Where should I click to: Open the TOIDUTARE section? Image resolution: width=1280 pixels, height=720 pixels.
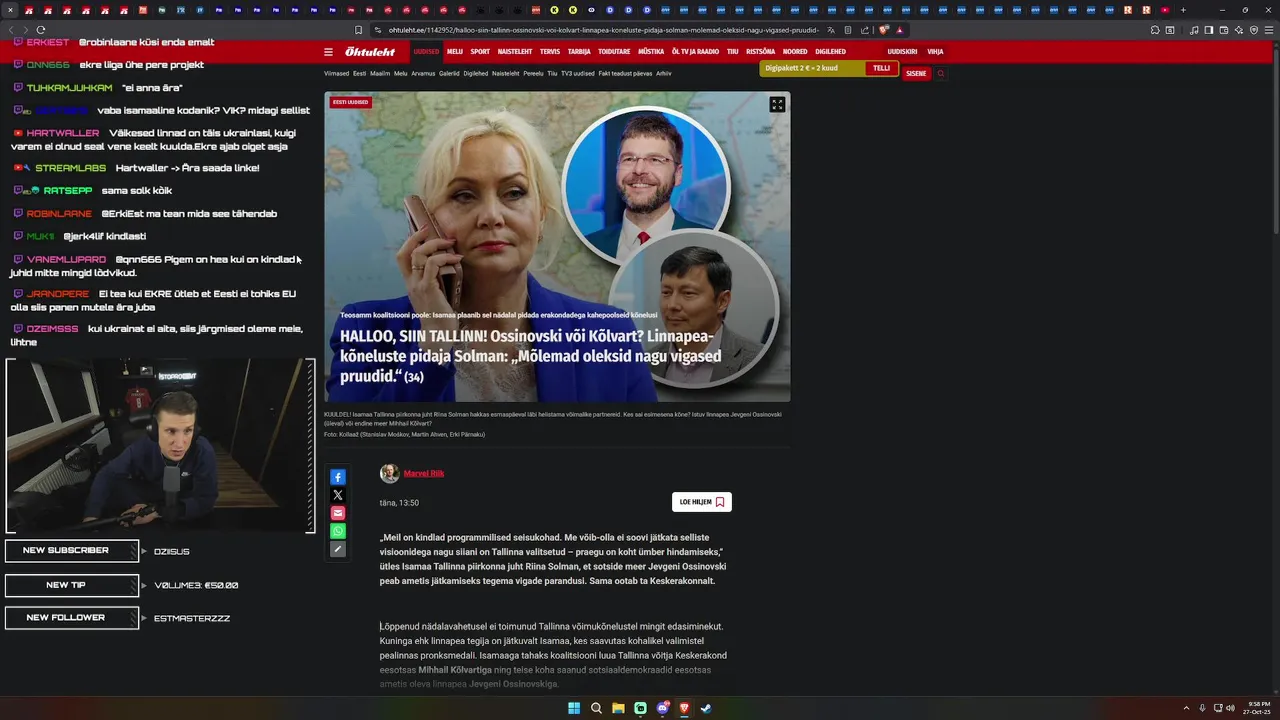614,52
